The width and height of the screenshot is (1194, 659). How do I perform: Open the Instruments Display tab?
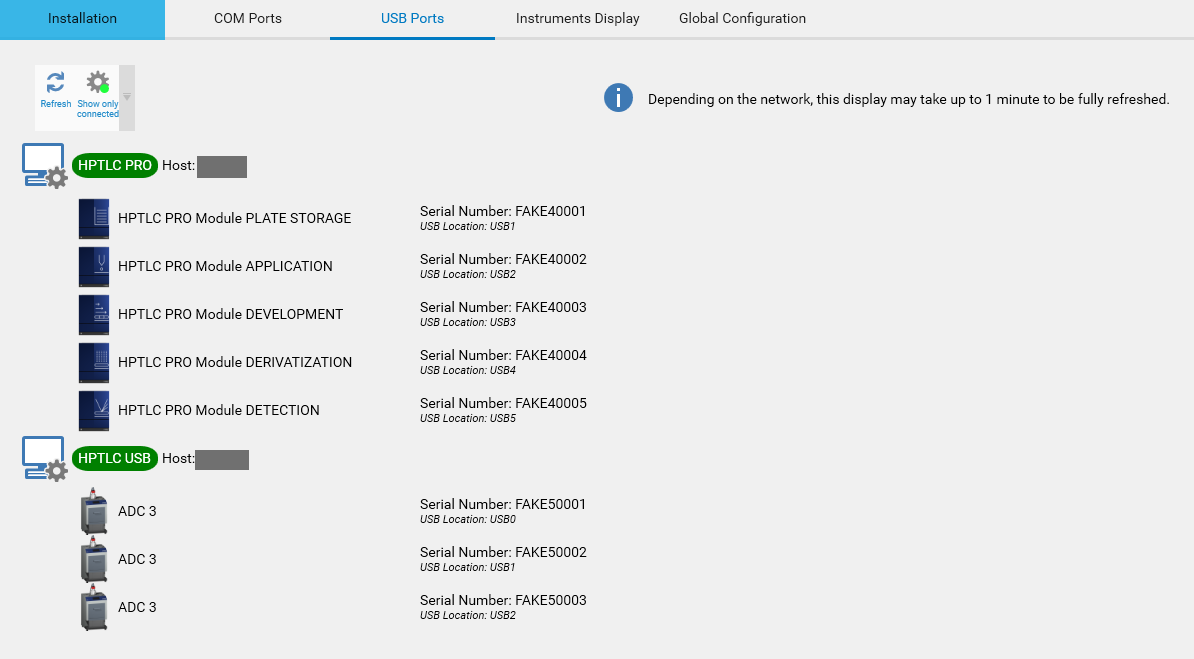click(577, 19)
